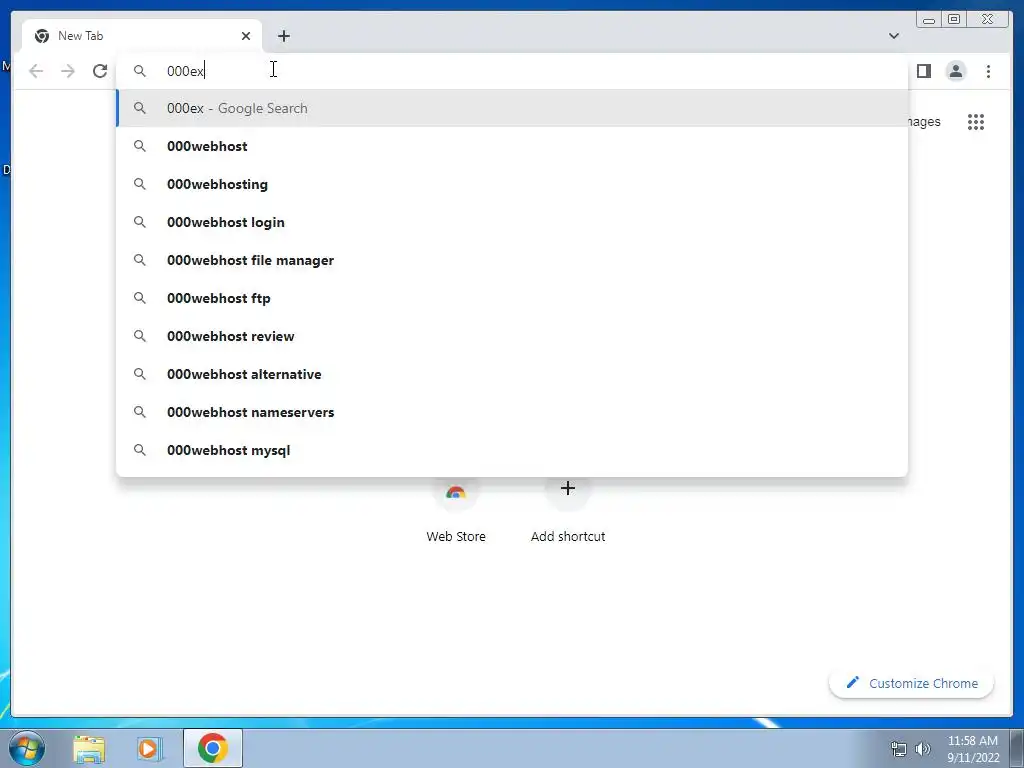Select '000webhost ftp' suggestion

[512, 298]
